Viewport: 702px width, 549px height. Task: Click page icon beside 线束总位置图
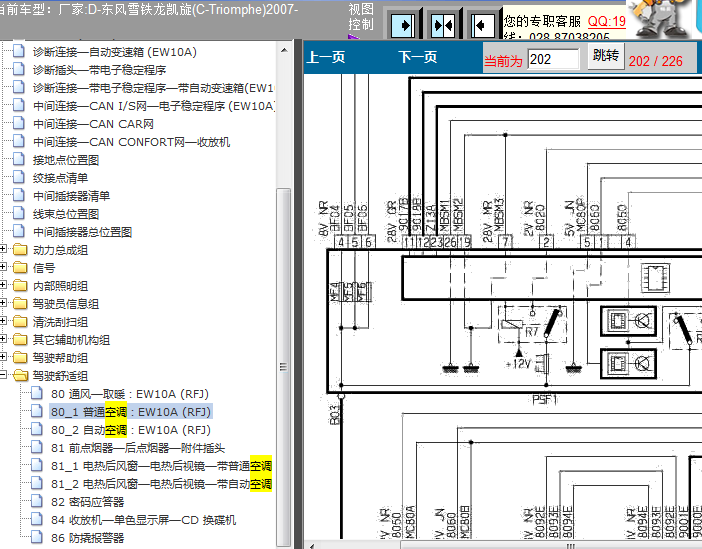19,213
